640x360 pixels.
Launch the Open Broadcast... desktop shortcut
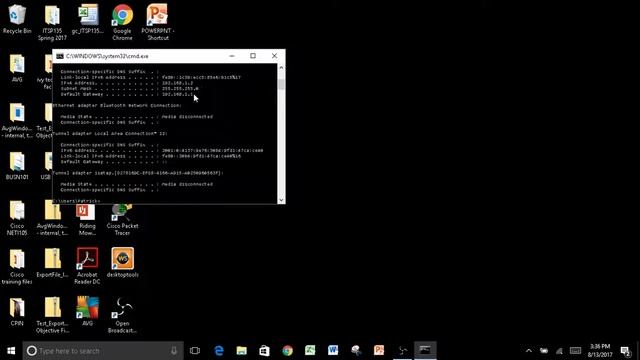(x=122, y=316)
